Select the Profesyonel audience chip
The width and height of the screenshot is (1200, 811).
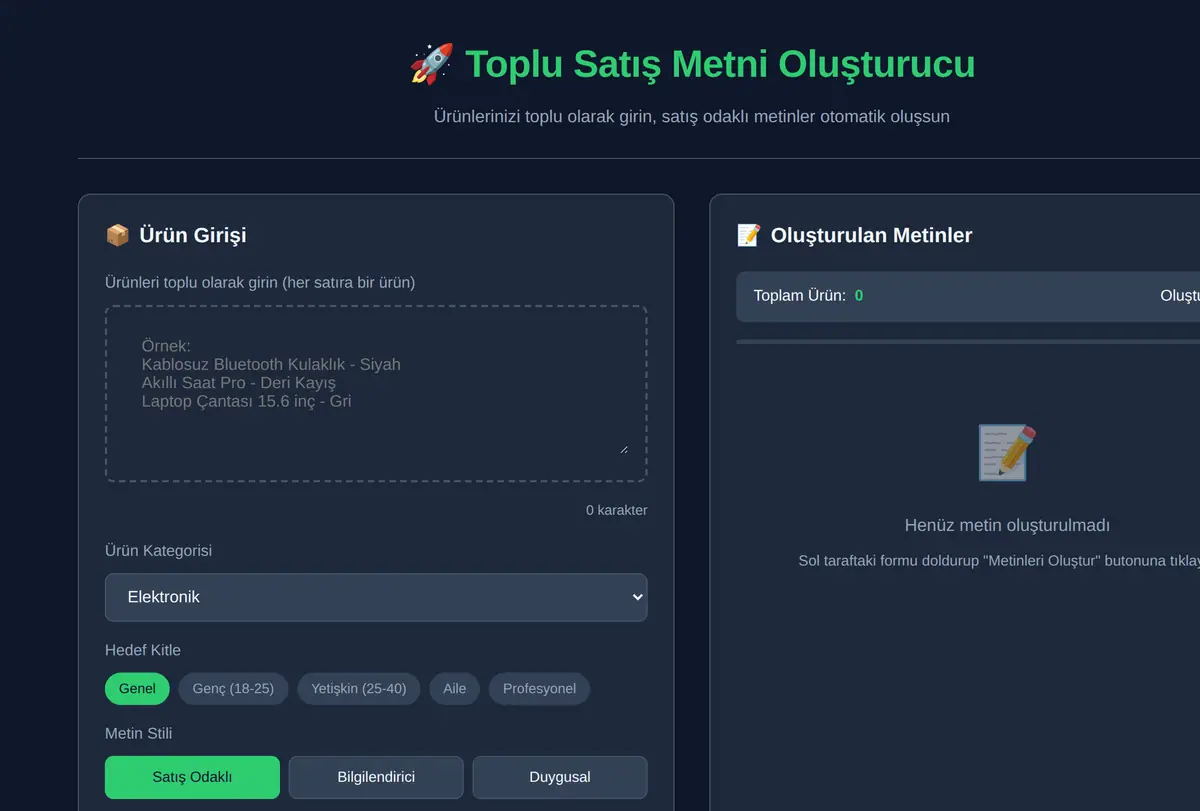click(x=539, y=689)
